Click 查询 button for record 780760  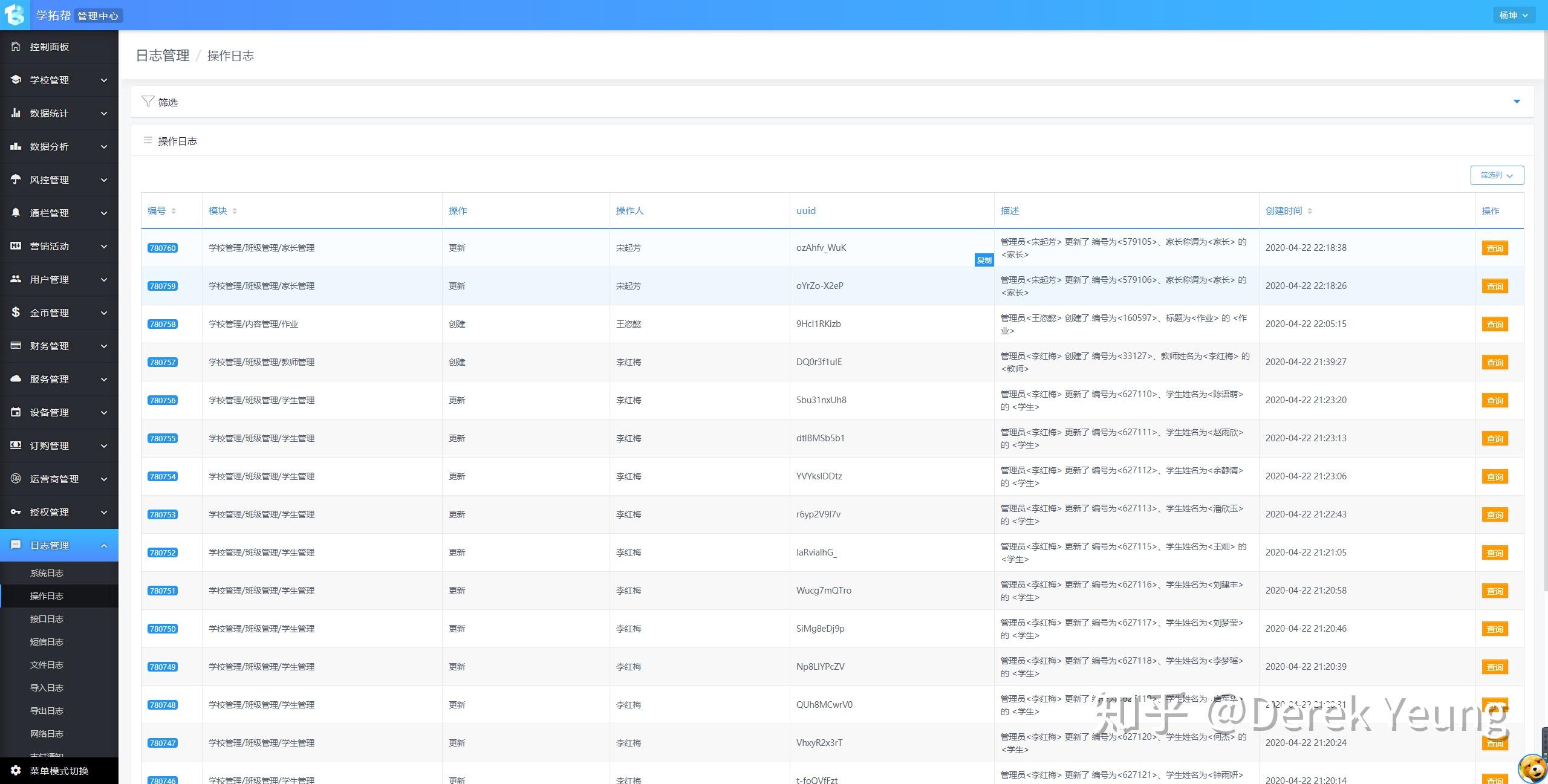pyautogui.click(x=1494, y=248)
